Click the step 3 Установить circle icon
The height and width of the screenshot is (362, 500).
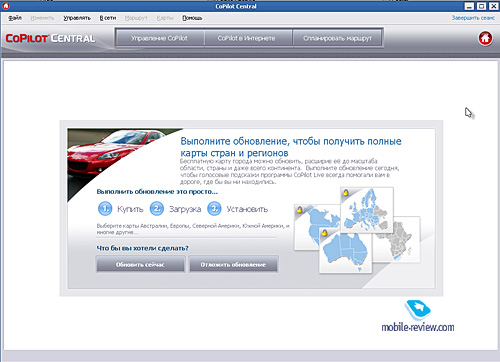214,209
